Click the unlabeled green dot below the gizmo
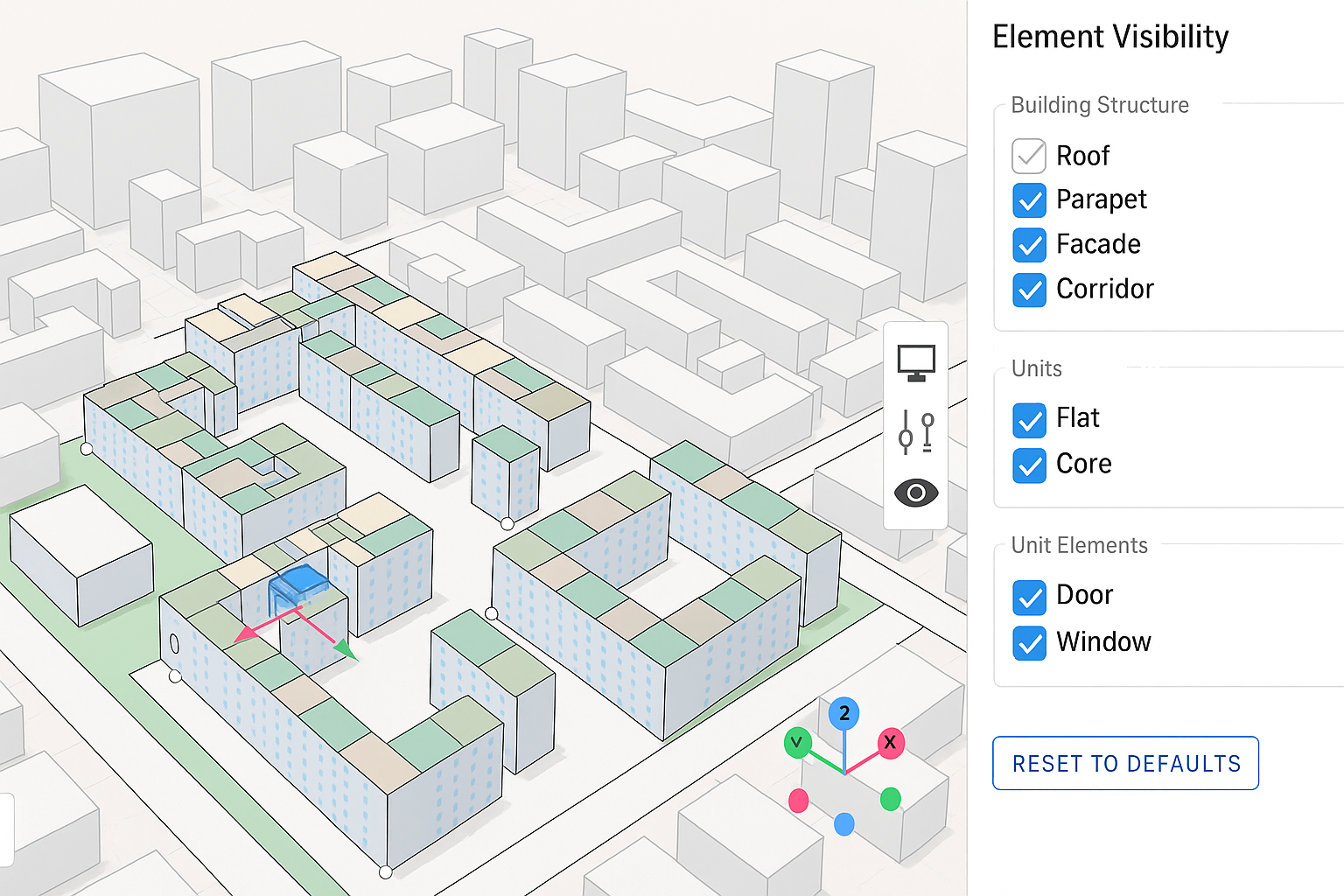The width and height of the screenshot is (1344, 896). pyautogui.click(x=891, y=799)
